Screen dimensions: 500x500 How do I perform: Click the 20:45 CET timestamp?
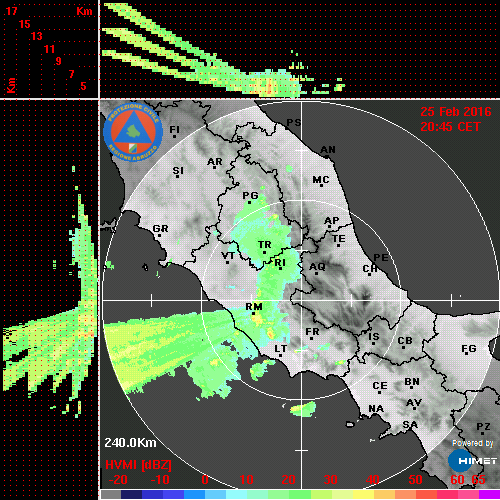click(x=450, y=127)
